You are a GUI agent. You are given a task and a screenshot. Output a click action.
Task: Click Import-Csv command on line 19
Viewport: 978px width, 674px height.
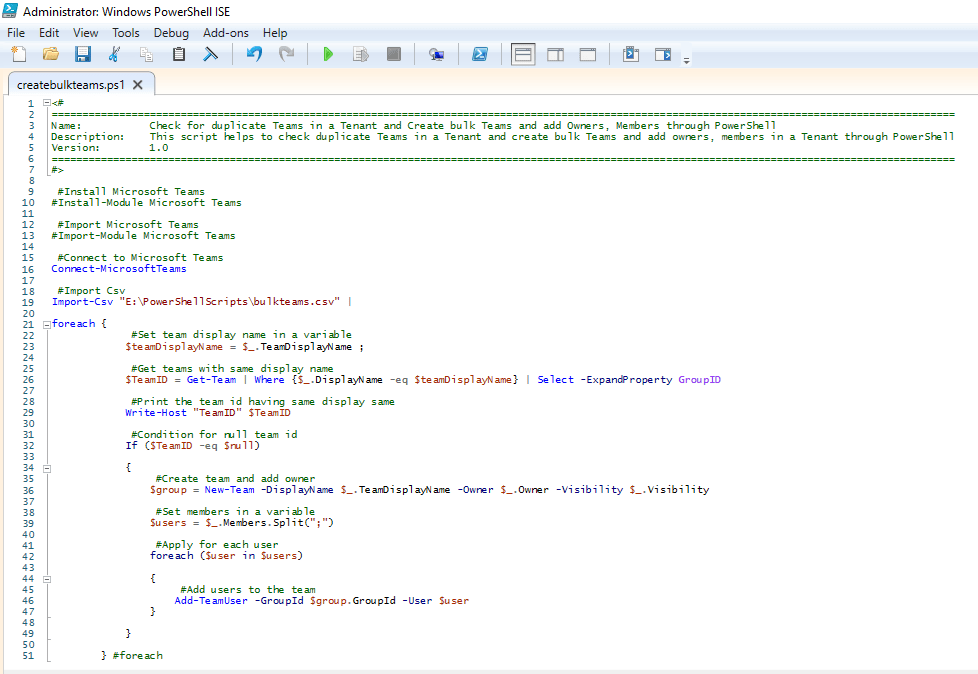click(x=82, y=302)
